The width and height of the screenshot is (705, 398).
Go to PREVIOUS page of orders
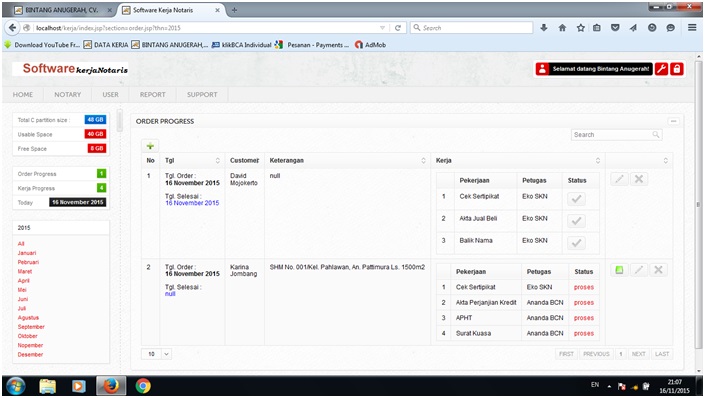click(596, 354)
